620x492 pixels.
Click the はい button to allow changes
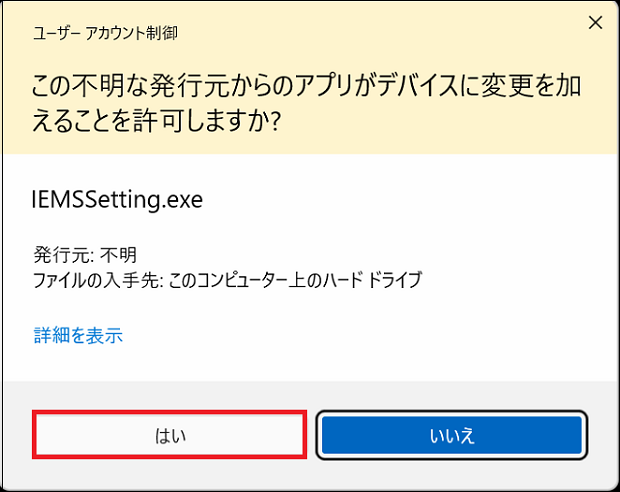coord(169,435)
